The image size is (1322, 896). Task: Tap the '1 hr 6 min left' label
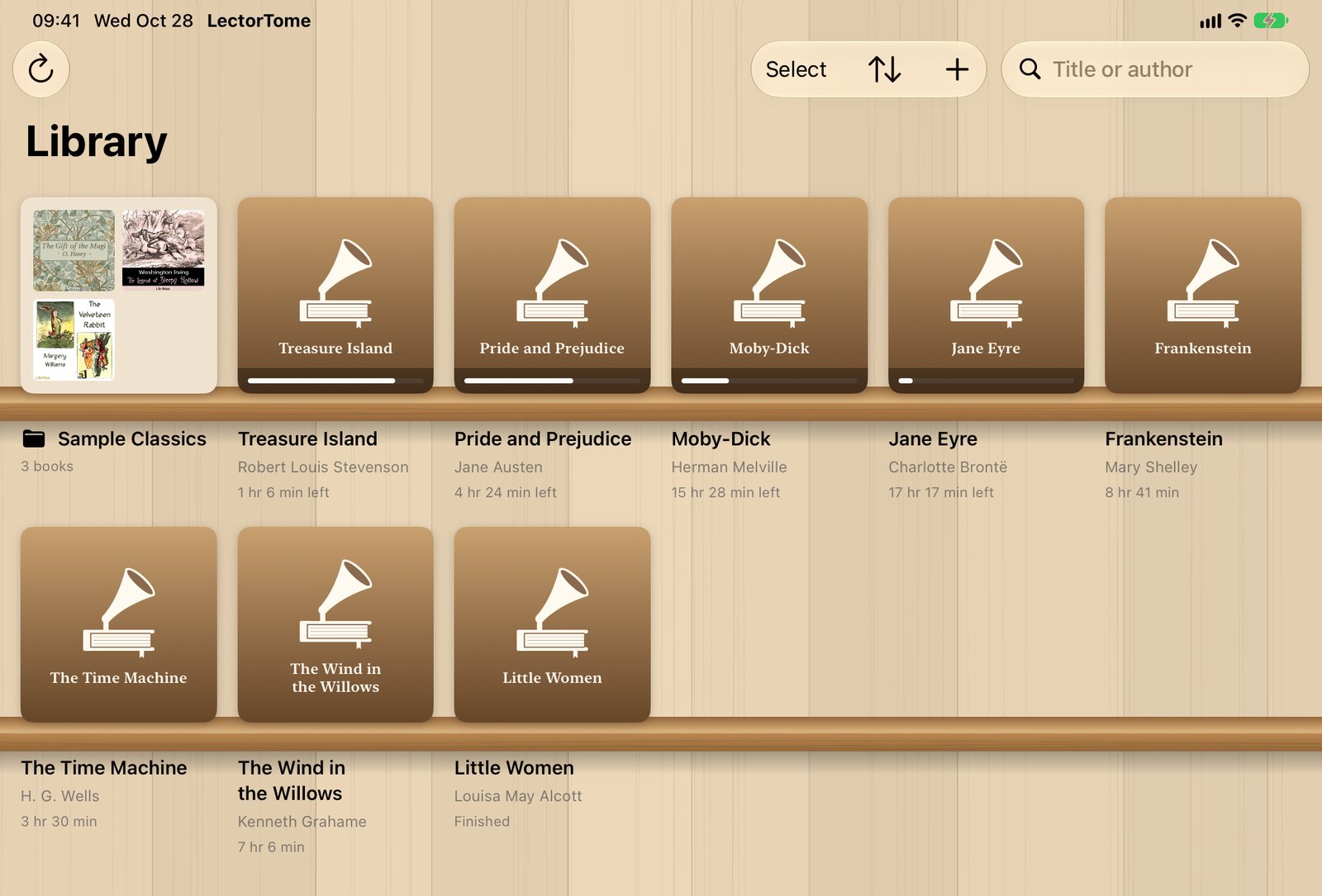click(x=283, y=492)
